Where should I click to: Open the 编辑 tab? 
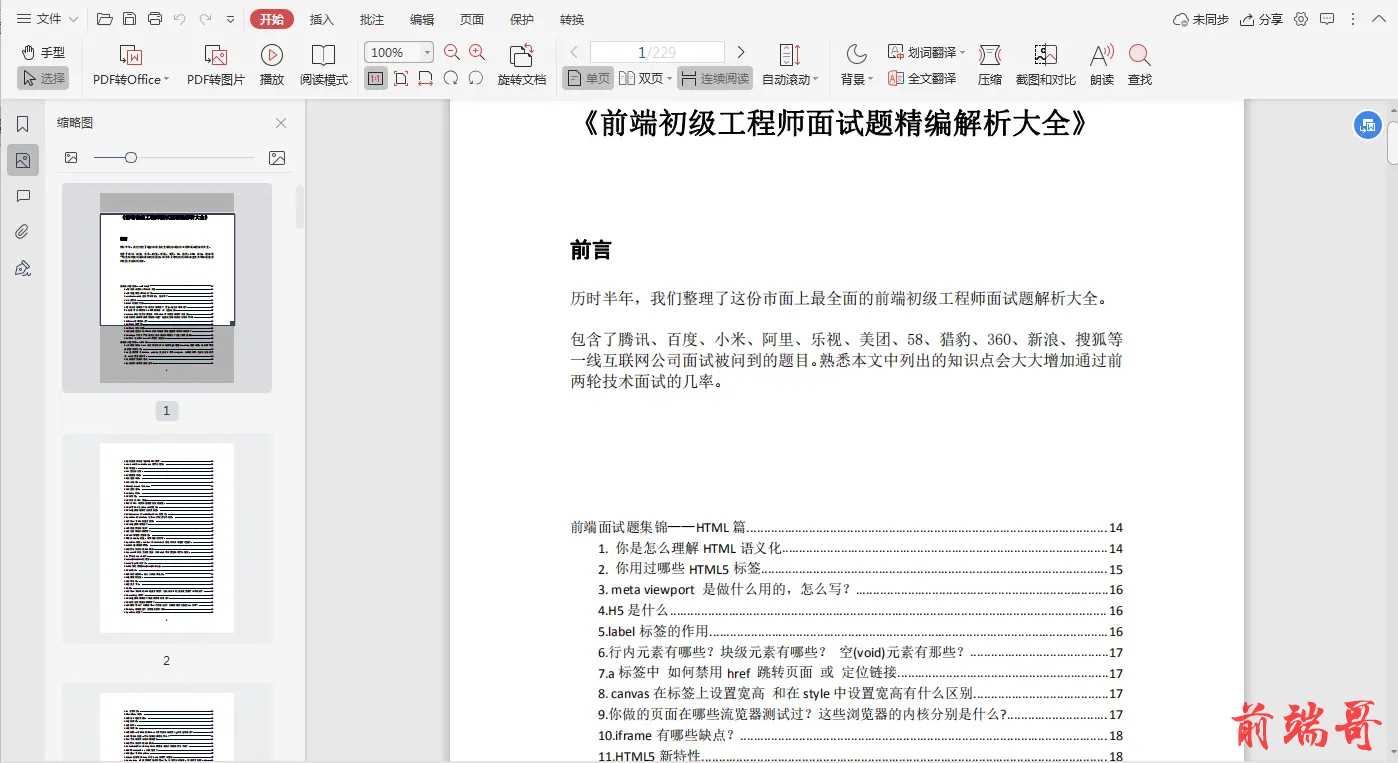[422, 19]
